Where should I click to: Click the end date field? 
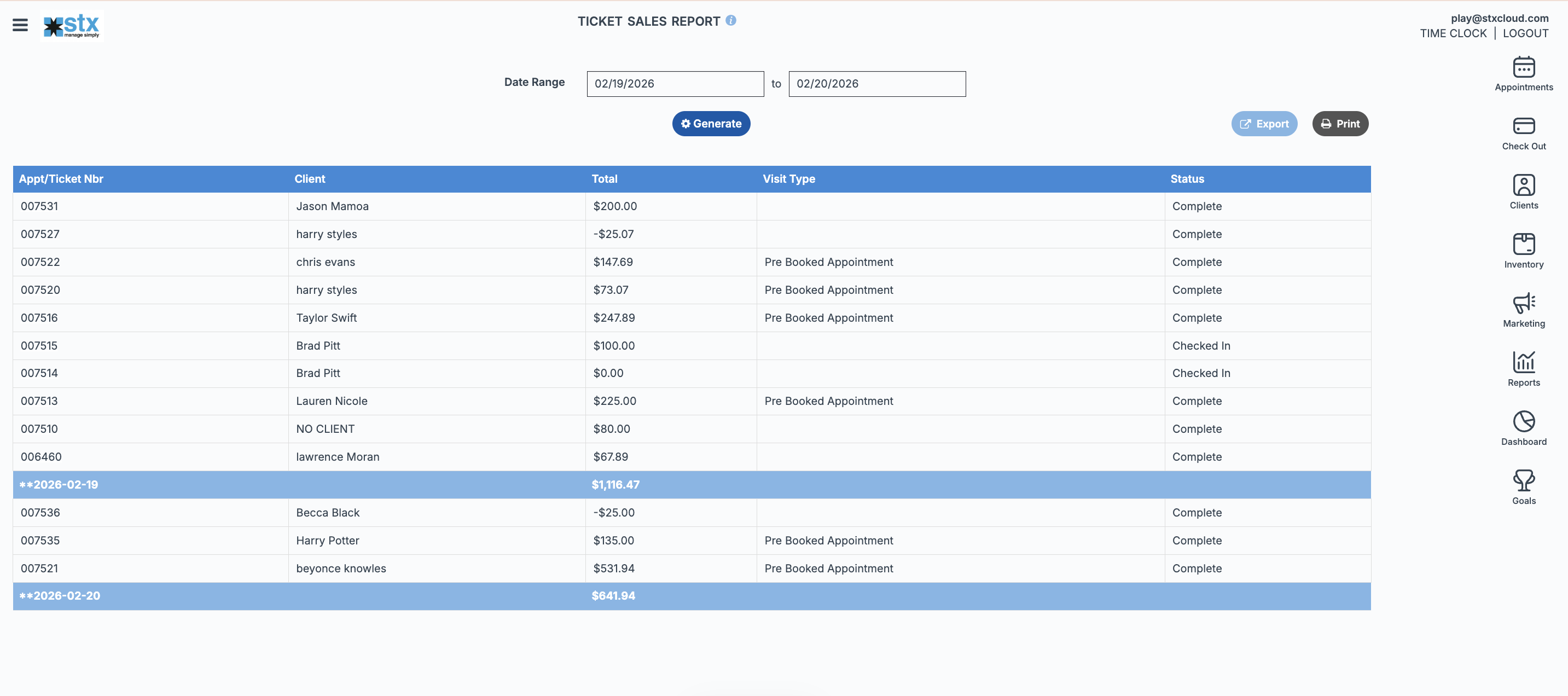pos(876,84)
